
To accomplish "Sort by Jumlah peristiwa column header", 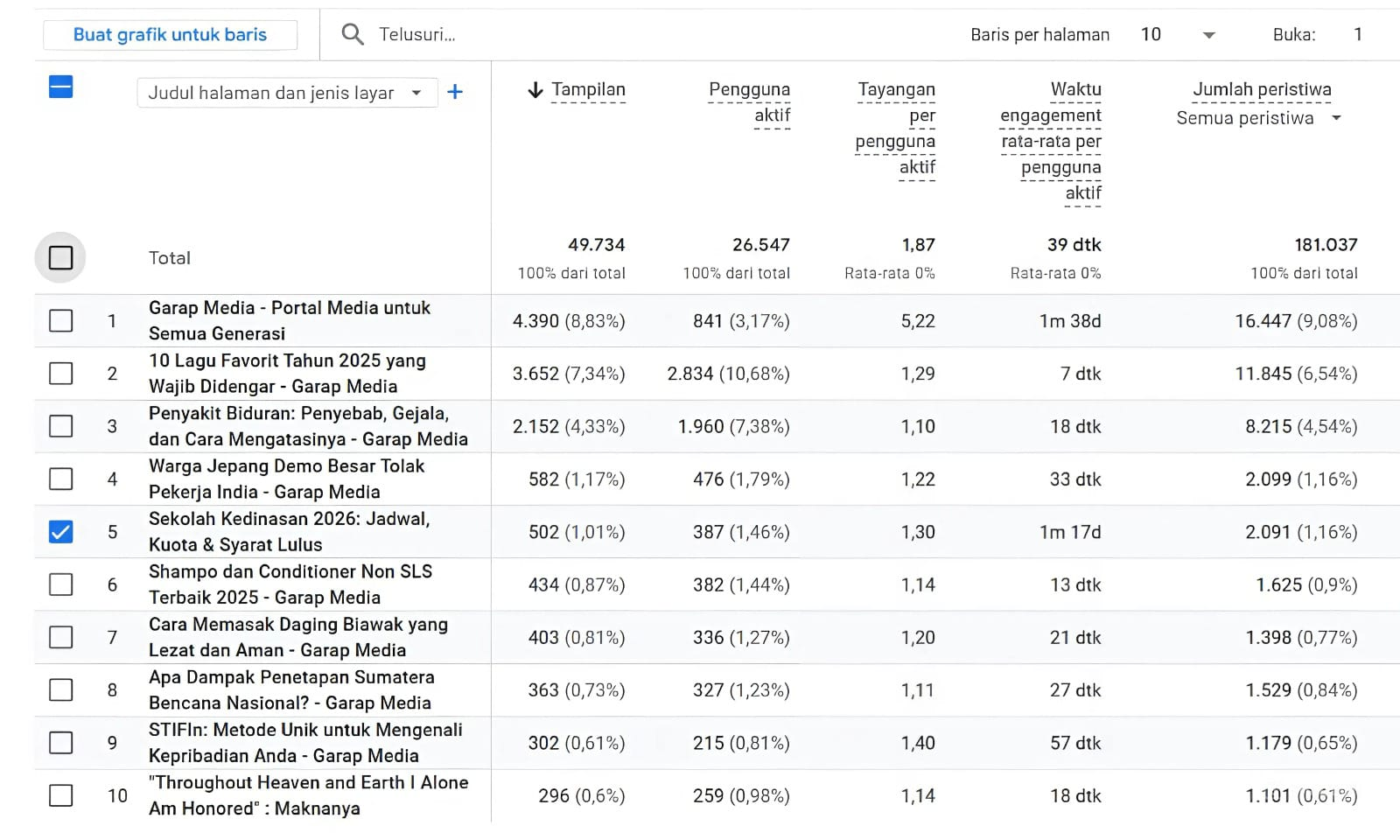I will [1261, 89].
